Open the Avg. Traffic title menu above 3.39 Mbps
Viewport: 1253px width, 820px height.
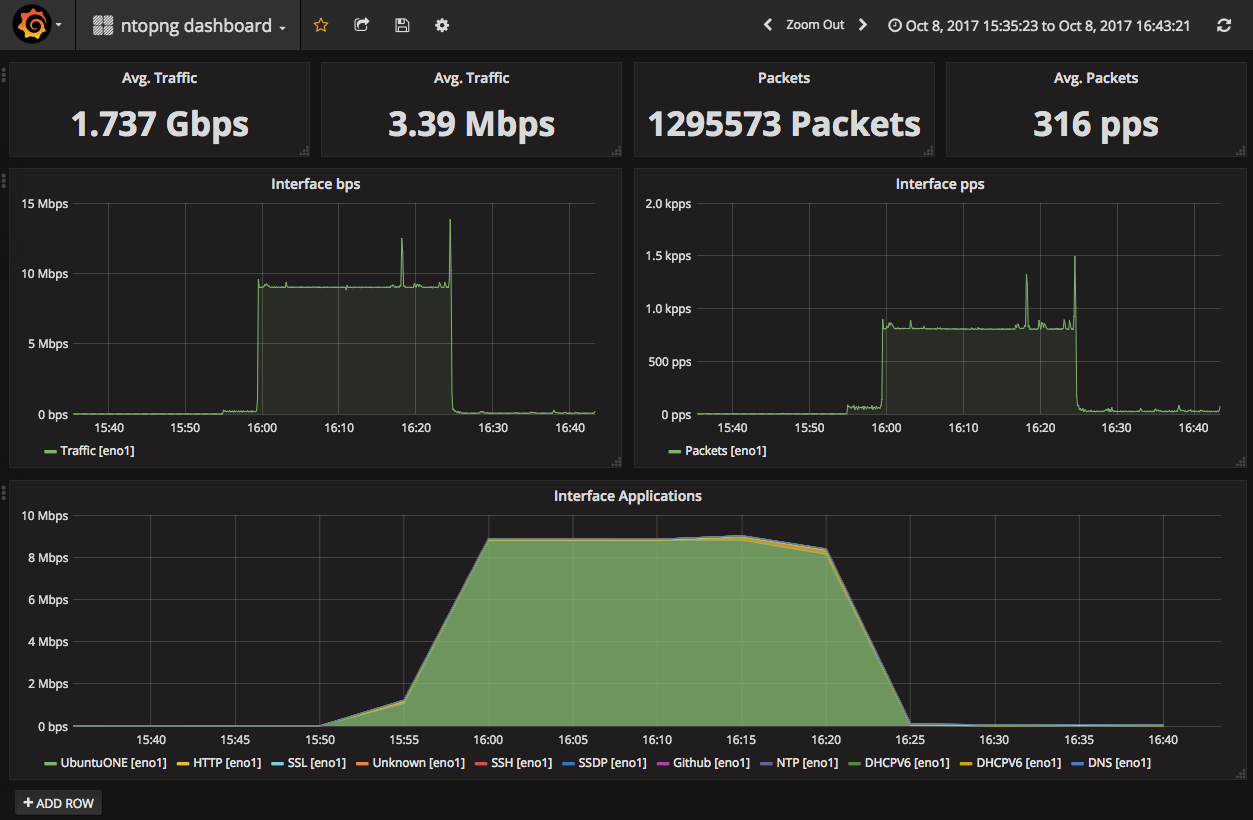pos(472,78)
